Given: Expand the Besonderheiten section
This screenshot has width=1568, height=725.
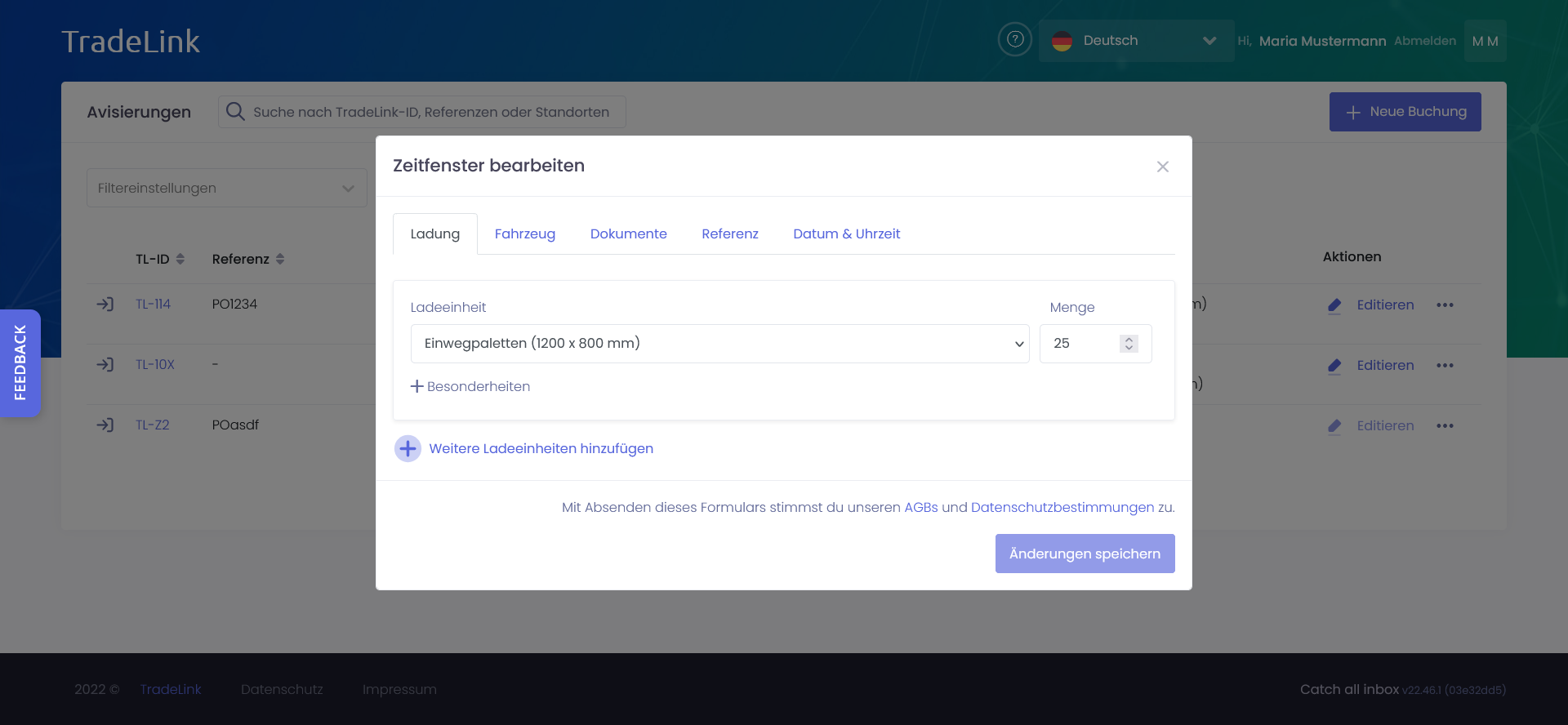Looking at the screenshot, I should 470,387.
